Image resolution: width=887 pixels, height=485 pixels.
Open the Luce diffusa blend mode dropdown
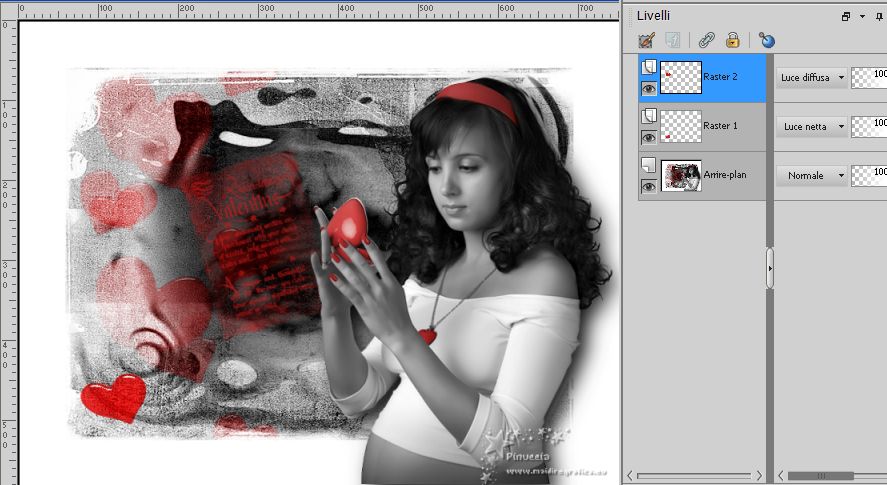coord(812,78)
